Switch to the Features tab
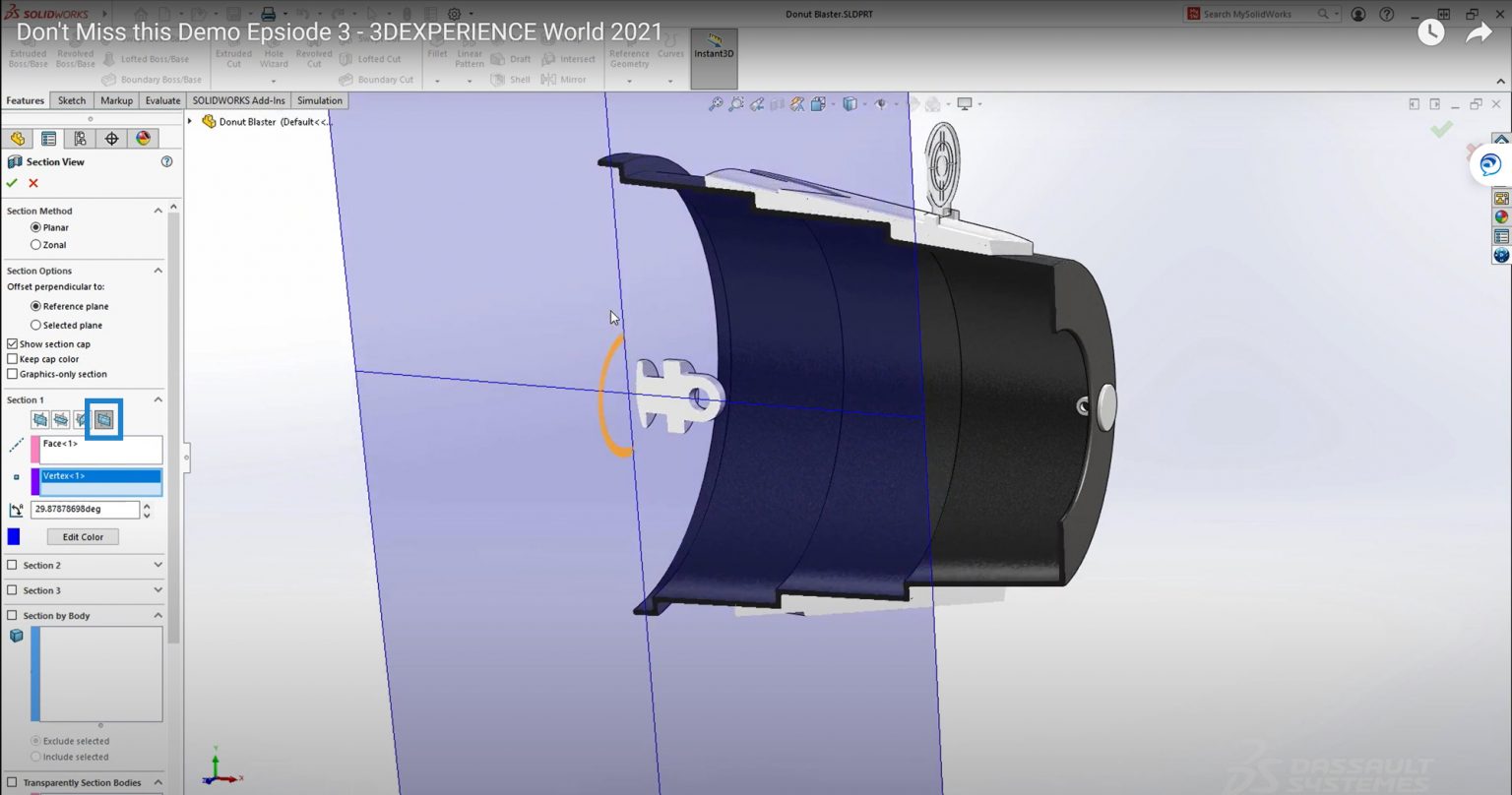Viewport: 1512px width, 795px height. pos(25,100)
